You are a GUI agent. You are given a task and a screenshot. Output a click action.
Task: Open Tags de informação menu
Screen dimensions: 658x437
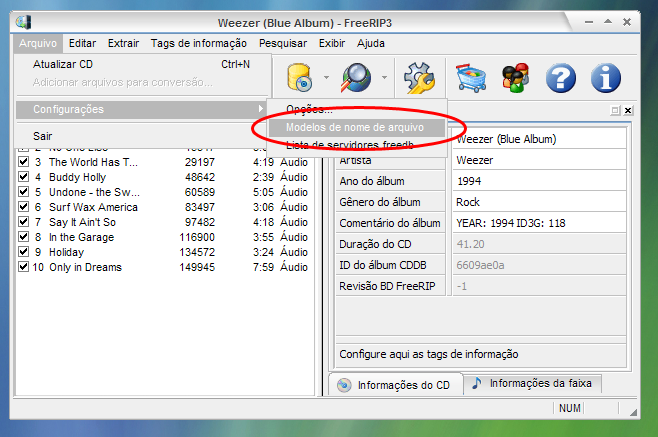coord(199,43)
